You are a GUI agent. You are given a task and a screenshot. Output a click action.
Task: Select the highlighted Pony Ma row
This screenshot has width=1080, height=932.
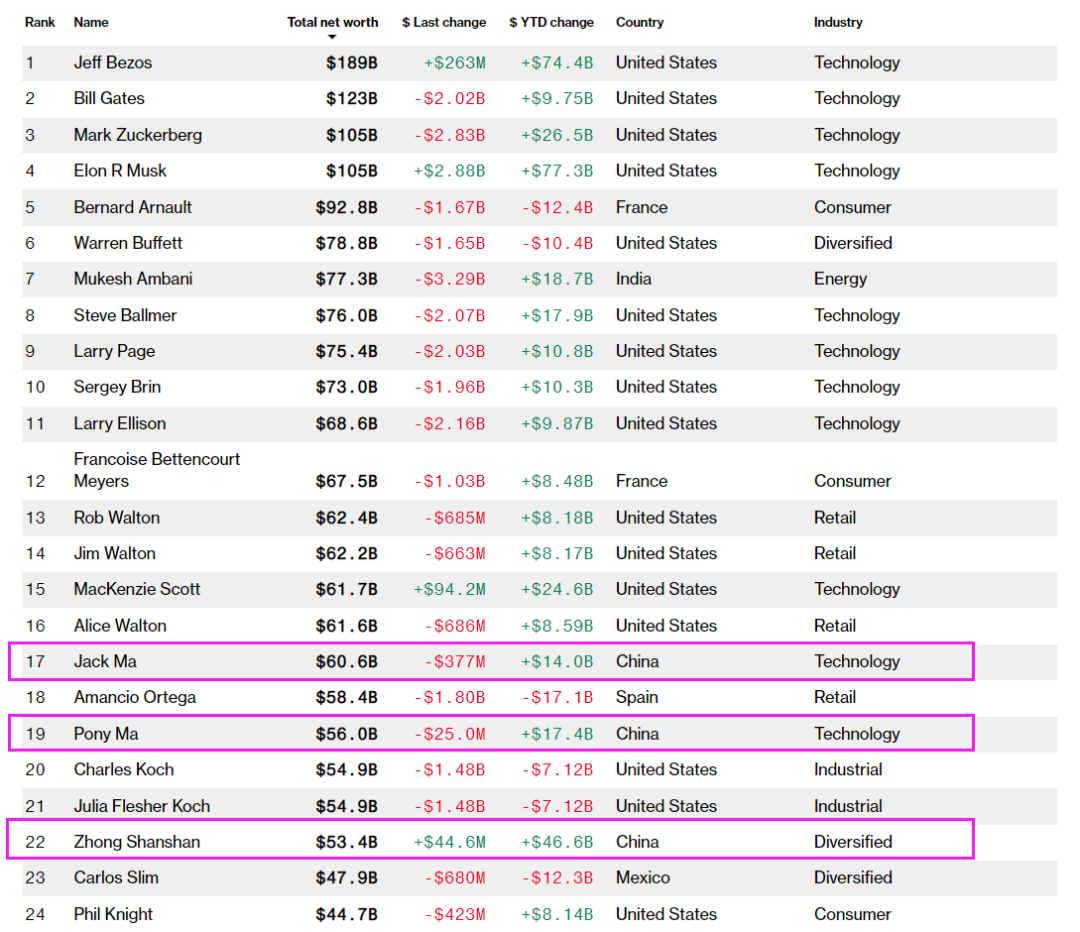coord(491,734)
